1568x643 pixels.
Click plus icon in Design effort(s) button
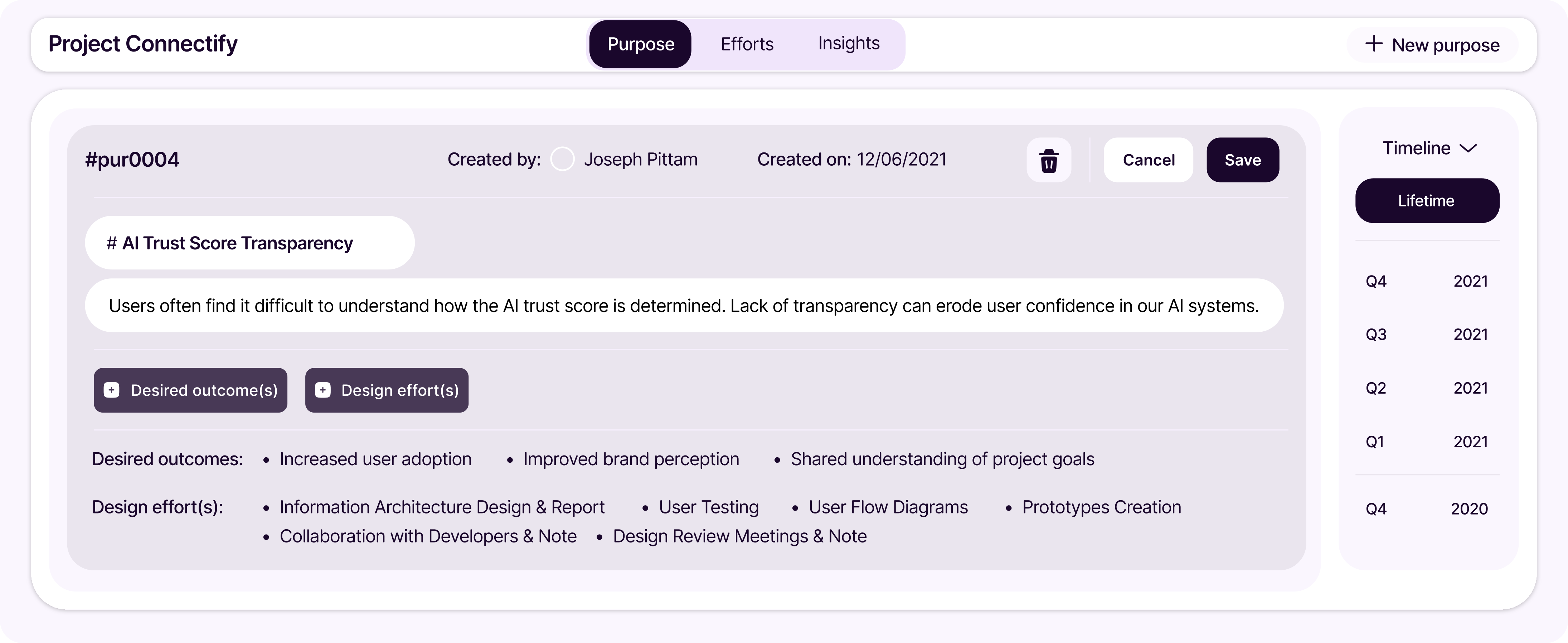[x=322, y=390]
